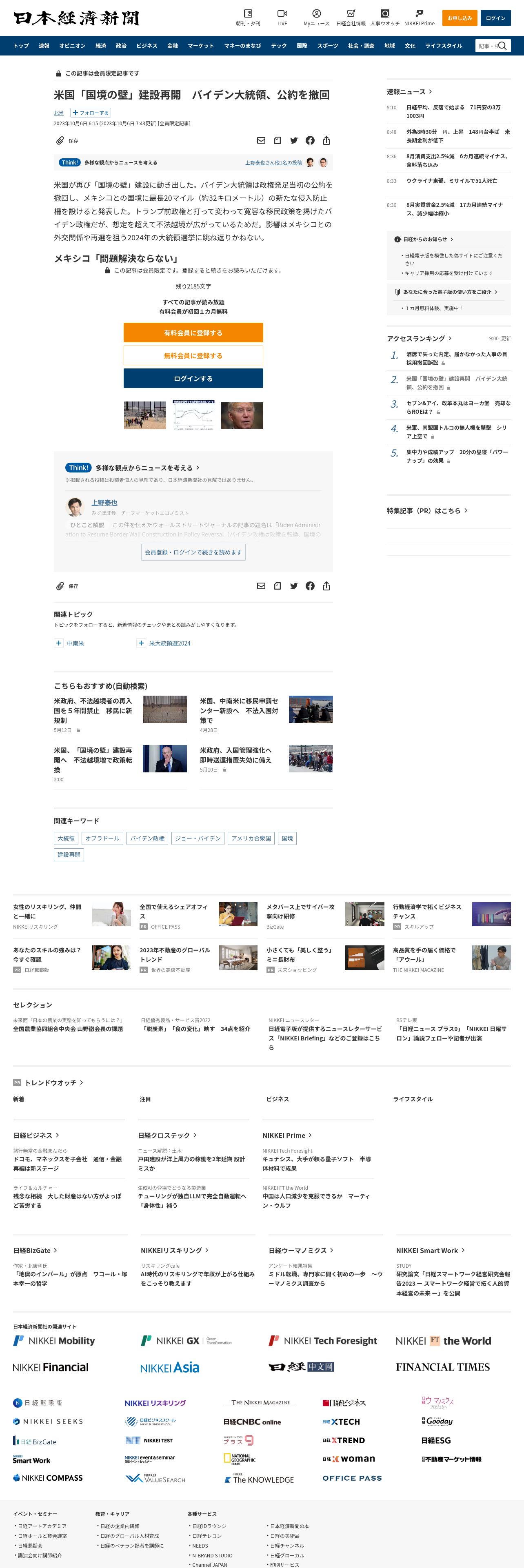Open 日経ビジネス section chevron
This screenshot has width=524, height=1568.
(58, 1135)
